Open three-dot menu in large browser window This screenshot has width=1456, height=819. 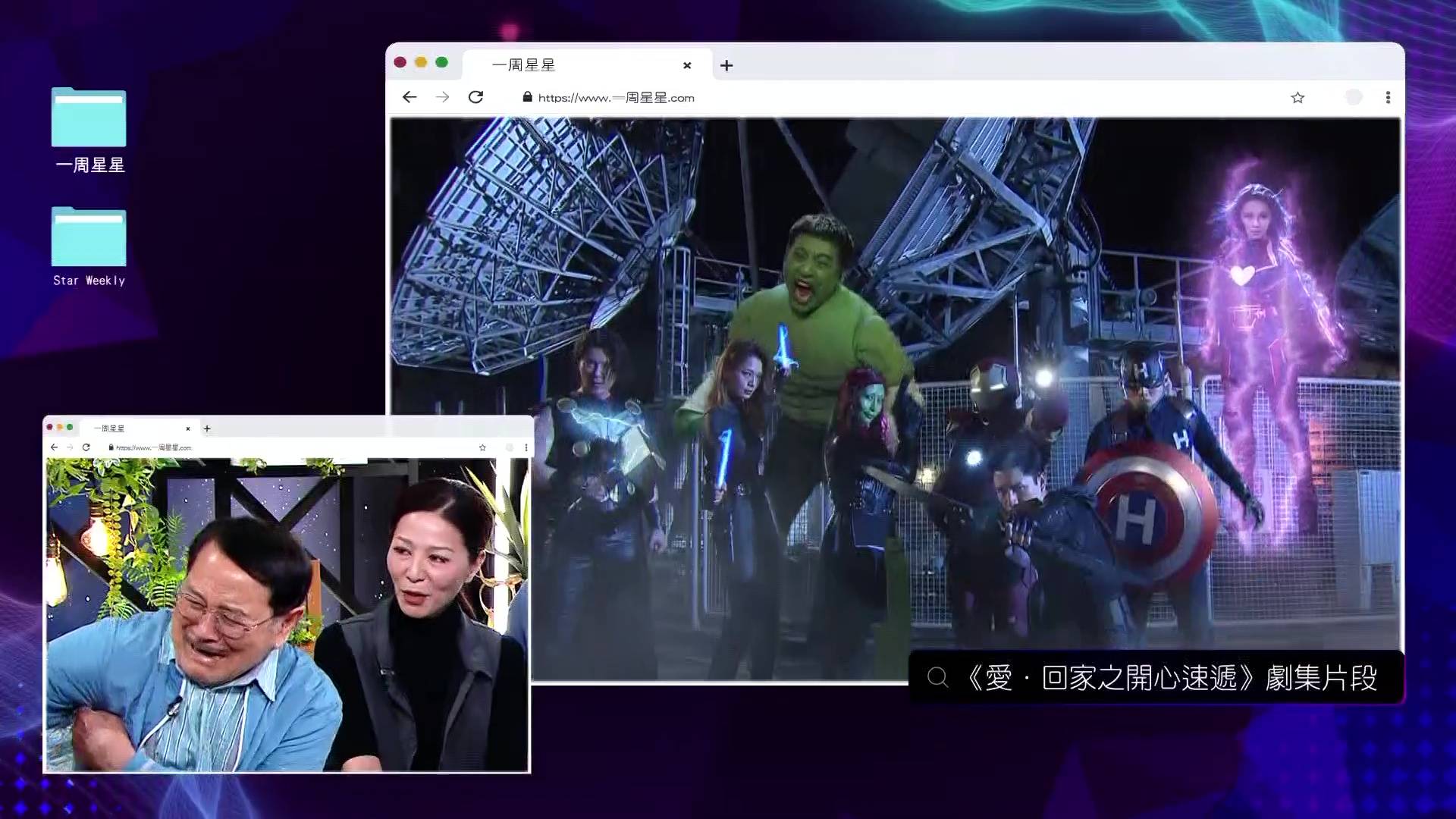[1388, 97]
